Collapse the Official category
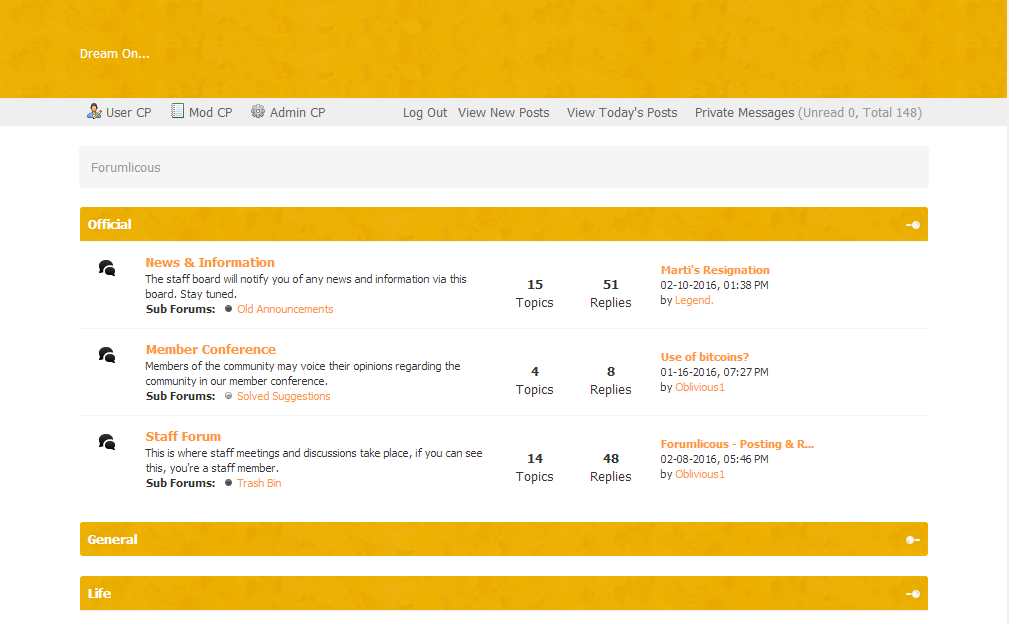 click(x=912, y=225)
